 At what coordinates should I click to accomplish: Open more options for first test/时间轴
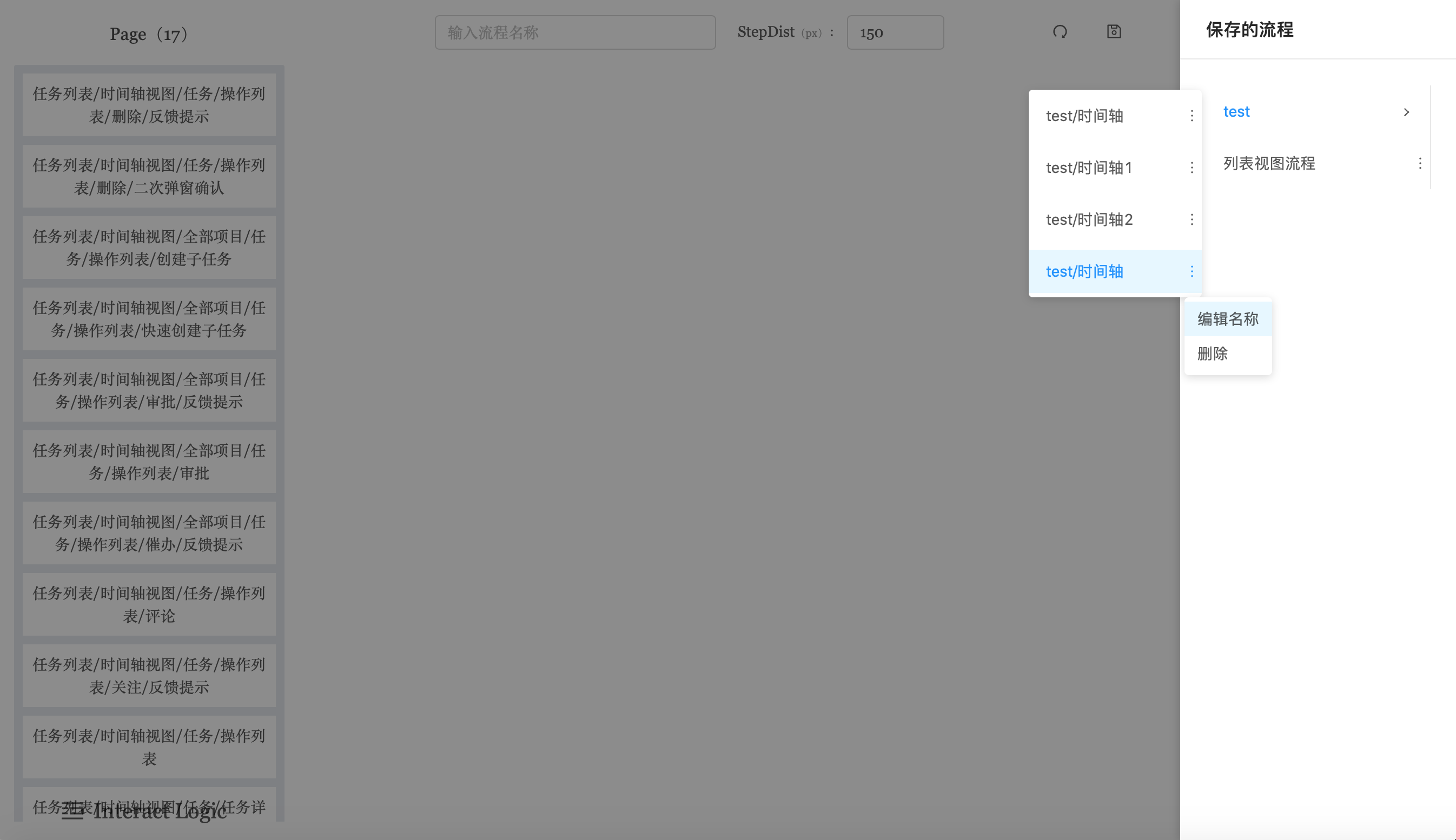1192,116
